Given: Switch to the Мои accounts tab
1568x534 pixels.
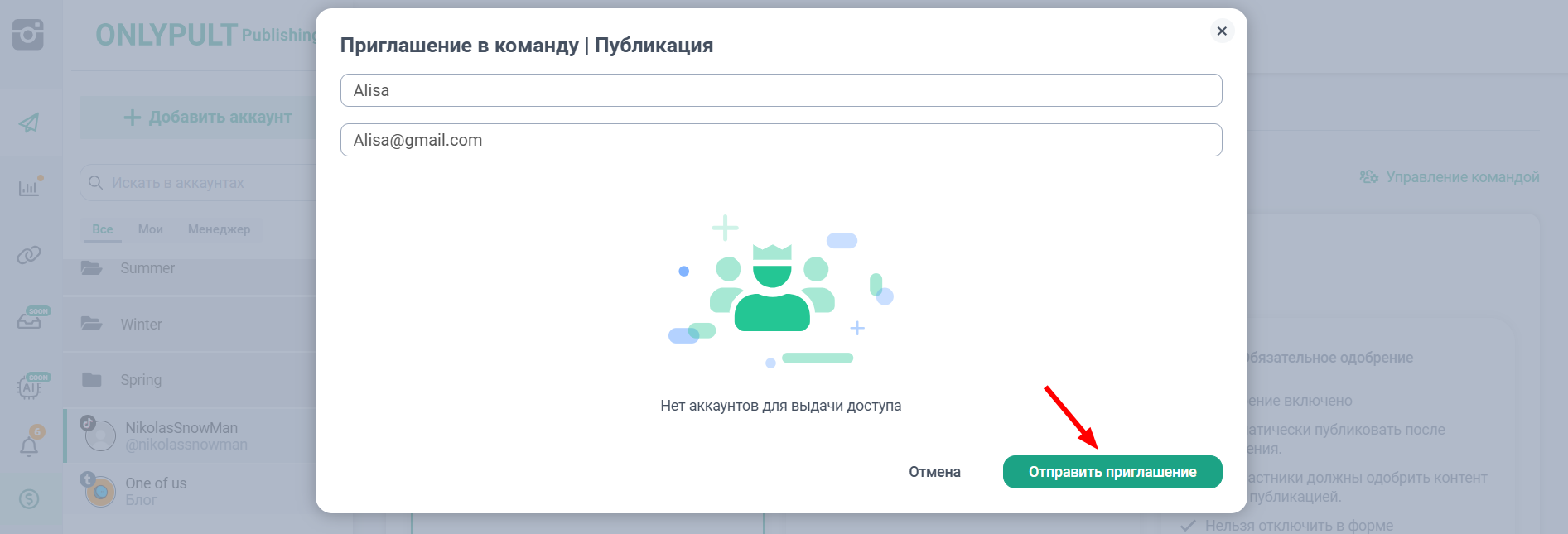Looking at the screenshot, I should click(151, 229).
